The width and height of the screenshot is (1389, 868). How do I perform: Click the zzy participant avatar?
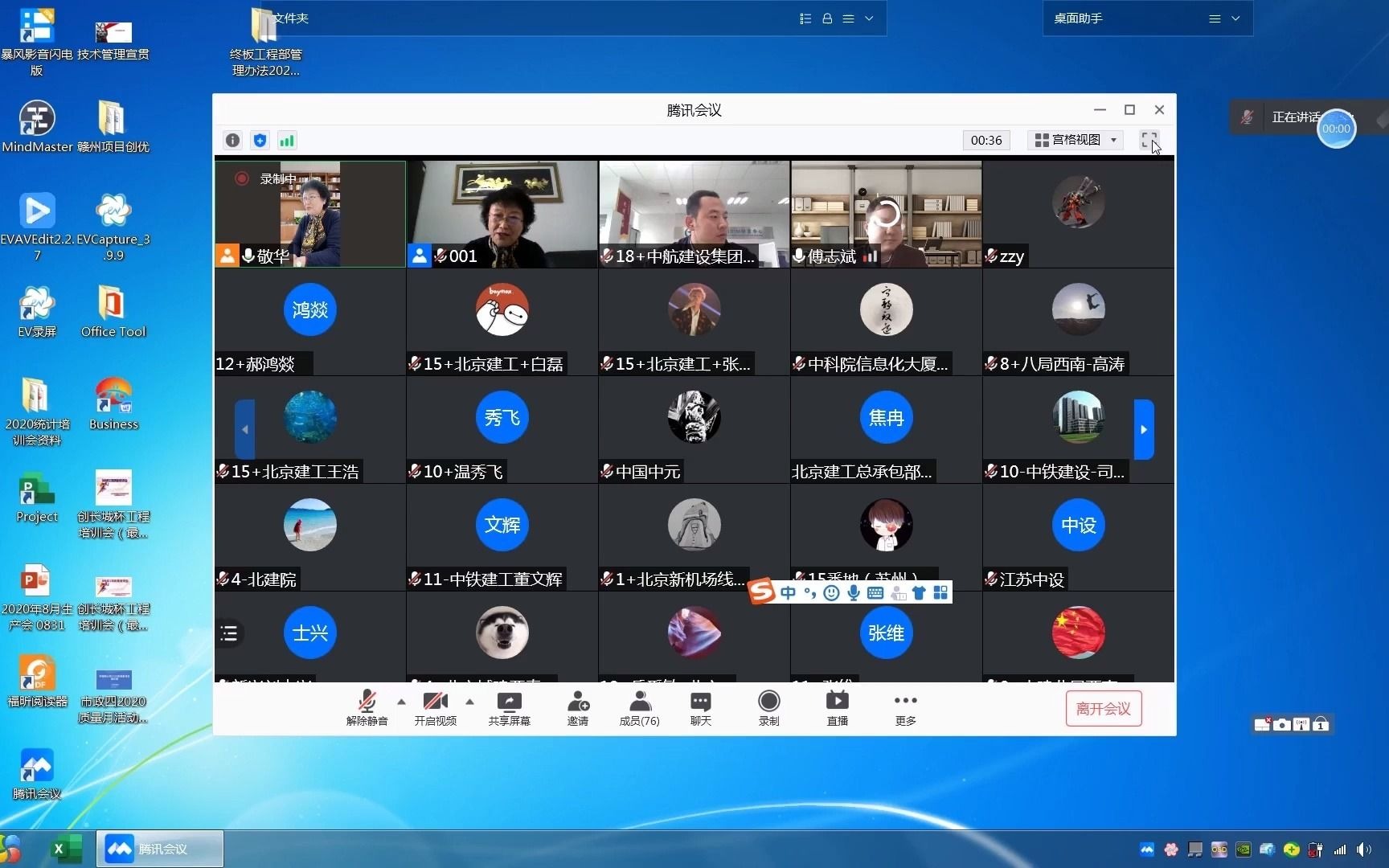click(x=1079, y=202)
